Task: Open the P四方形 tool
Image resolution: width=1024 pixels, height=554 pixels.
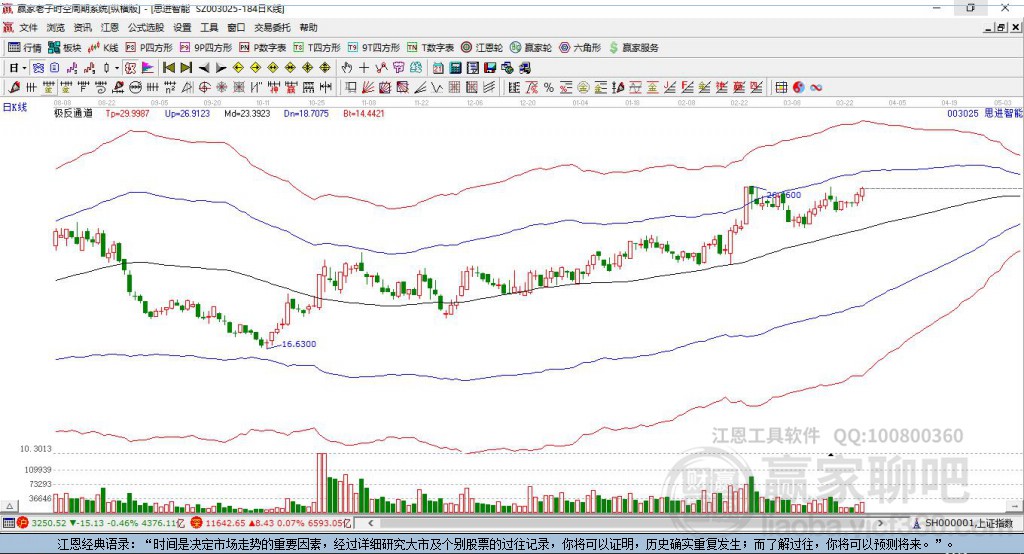Action: (149, 48)
